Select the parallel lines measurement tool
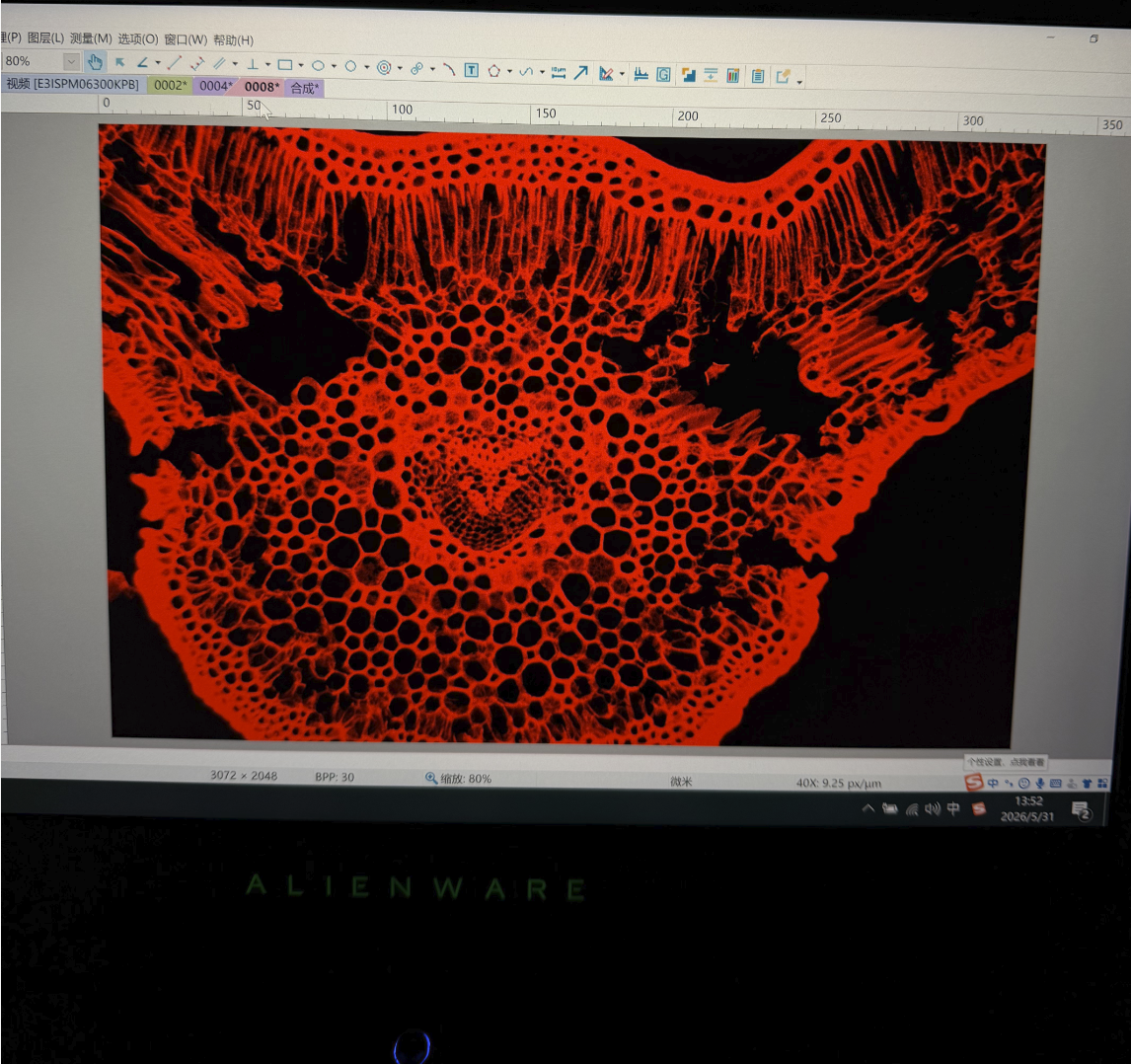The height and width of the screenshot is (1064, 1131). click(219, 64)
